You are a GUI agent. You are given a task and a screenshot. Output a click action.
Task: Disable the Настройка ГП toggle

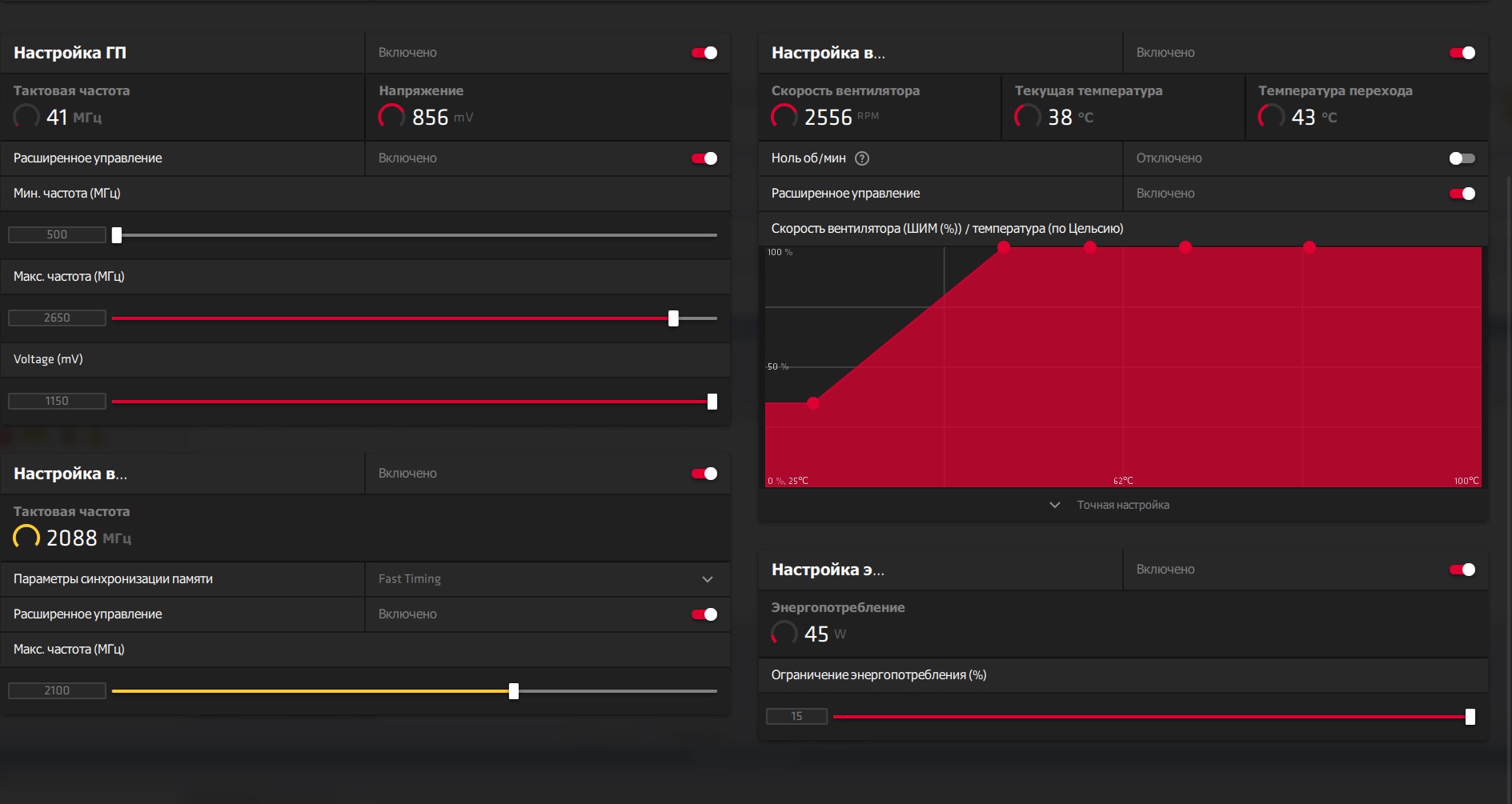[704, 53]
